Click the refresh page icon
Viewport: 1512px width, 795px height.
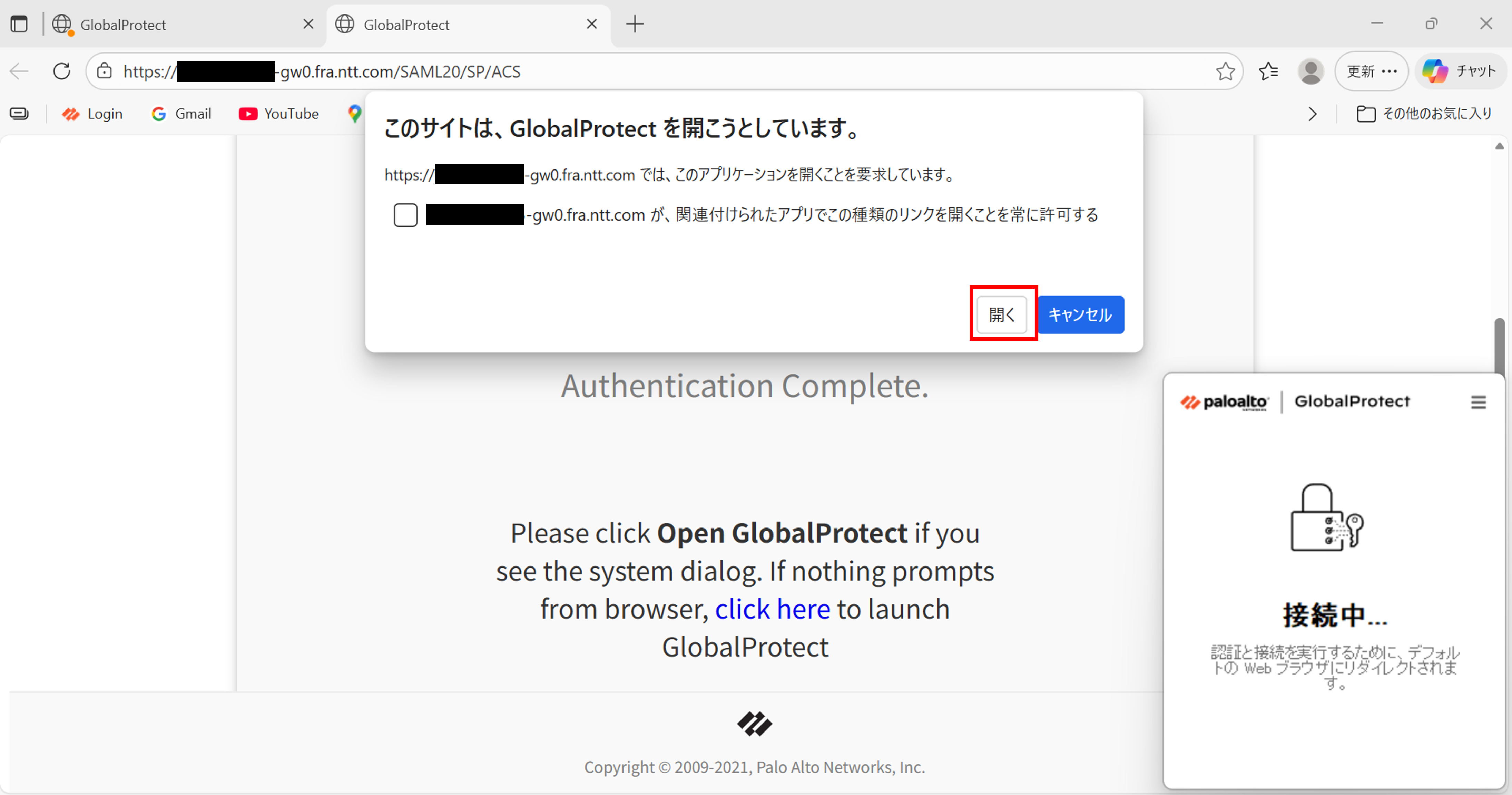[62, 71]
